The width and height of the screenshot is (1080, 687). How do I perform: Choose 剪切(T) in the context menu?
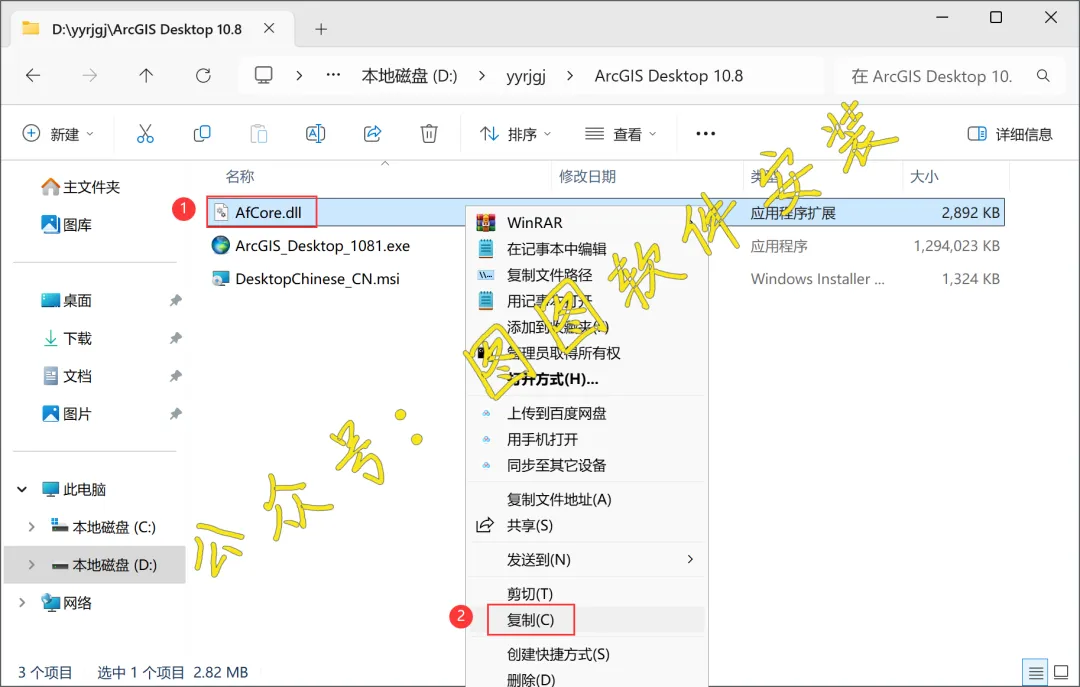click(530, 594)
